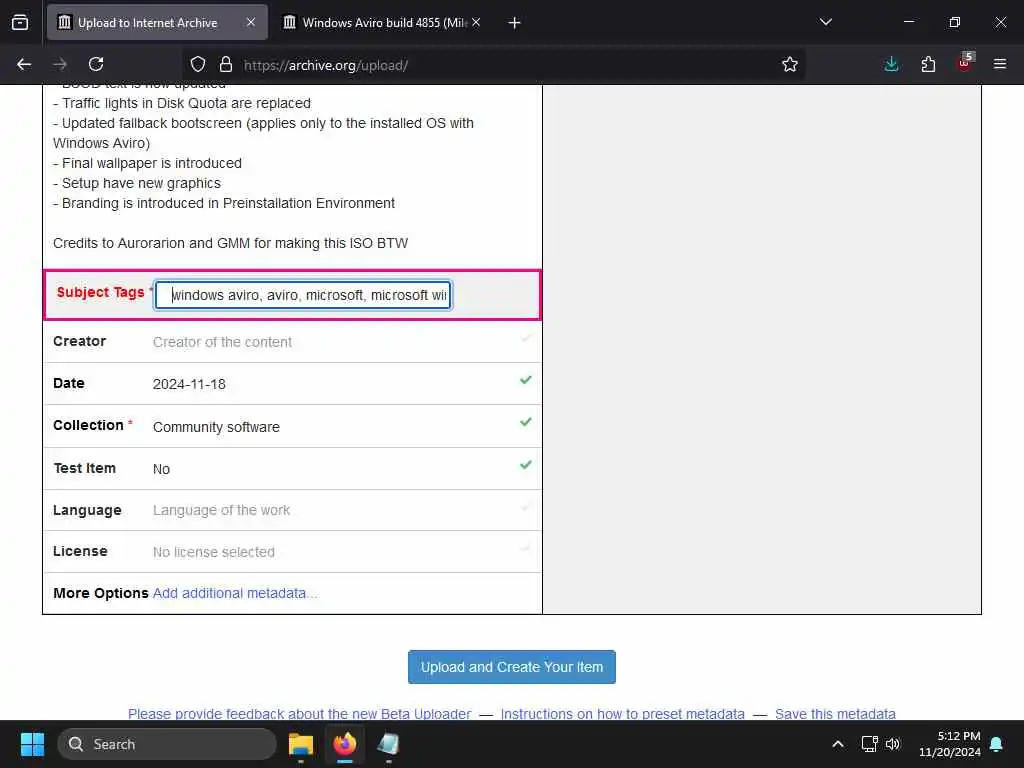Open a new tab with the plus button
This screenshot has height=768, width=1024.
[514, 23]
